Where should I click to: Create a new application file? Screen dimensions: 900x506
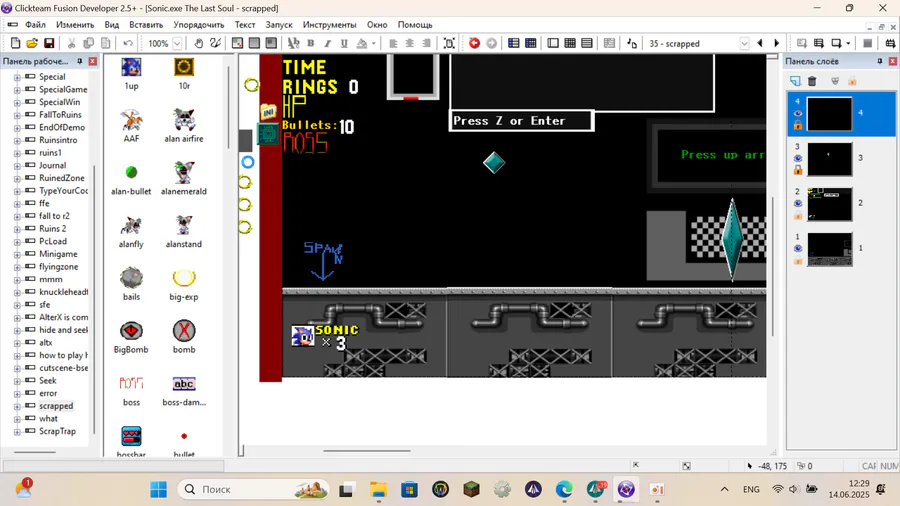[15, 44]
